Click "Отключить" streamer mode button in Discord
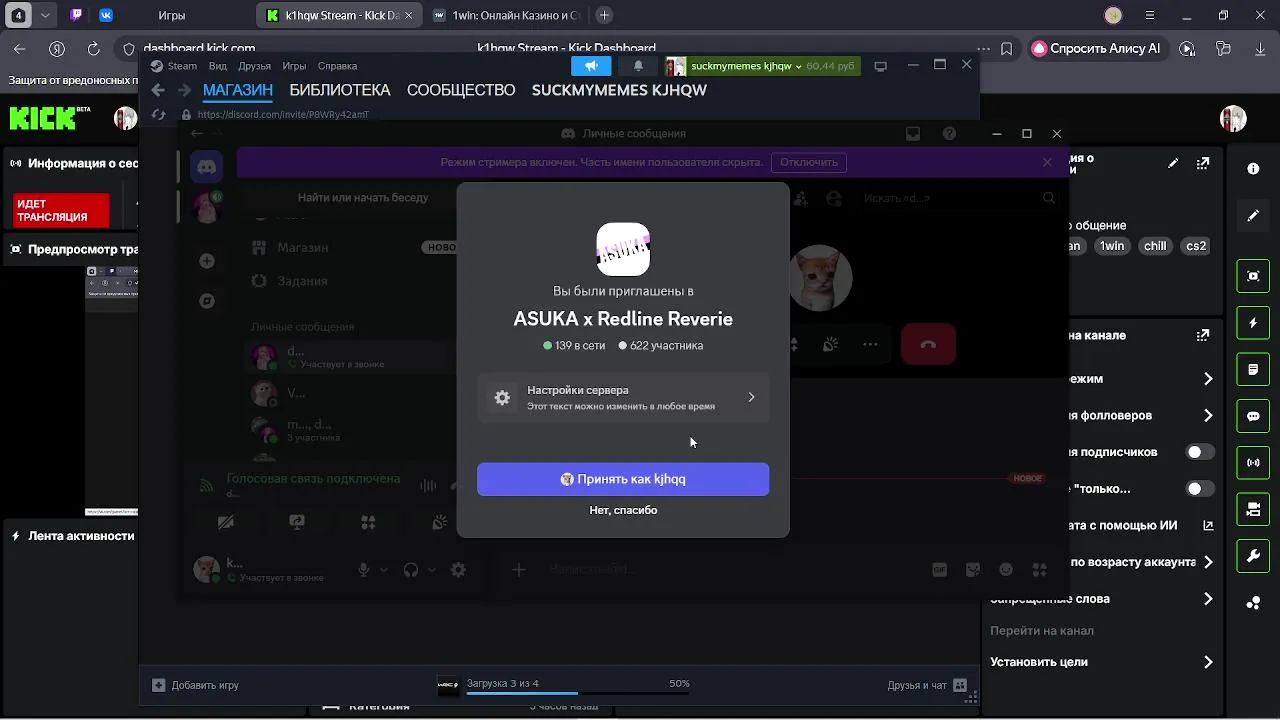Image resolution: width=1280 pixels, height=720 pixels. 809,162
